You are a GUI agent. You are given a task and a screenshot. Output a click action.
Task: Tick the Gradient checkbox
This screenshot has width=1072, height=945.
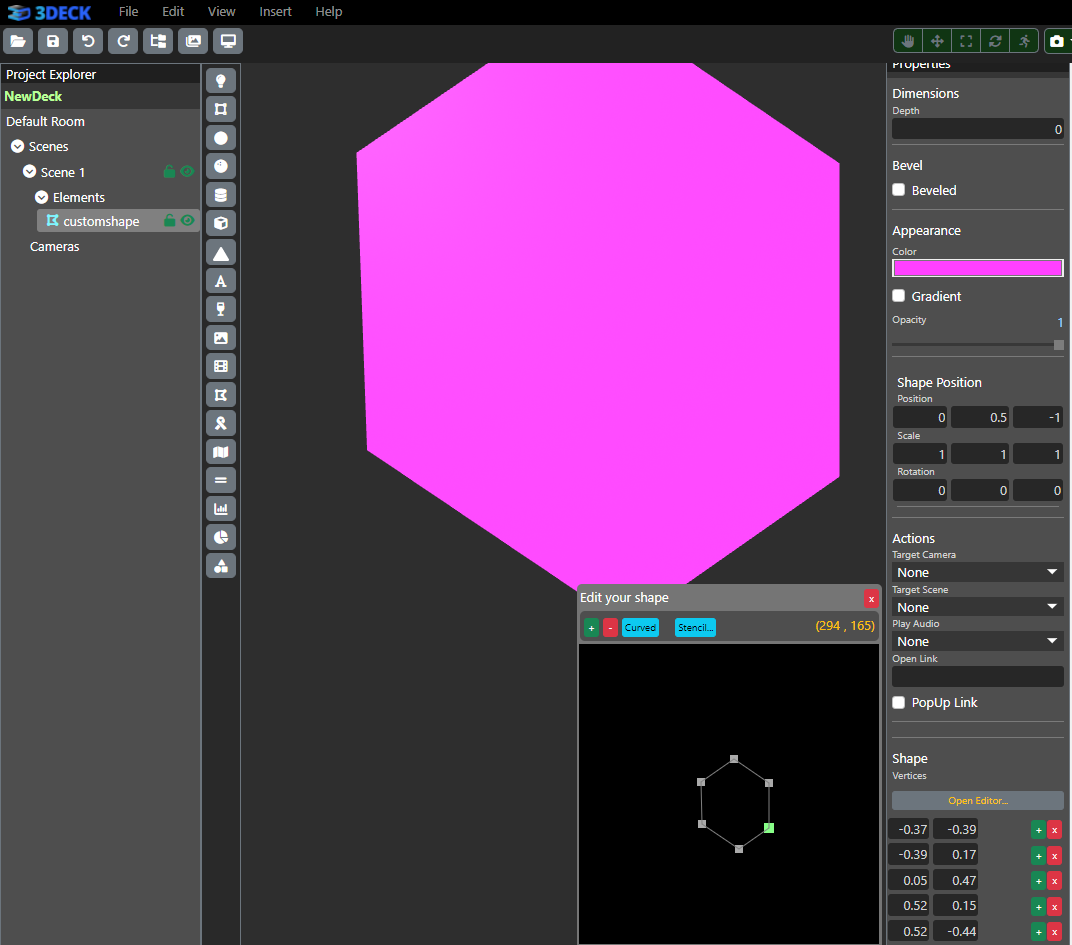[x=899, y=296]
